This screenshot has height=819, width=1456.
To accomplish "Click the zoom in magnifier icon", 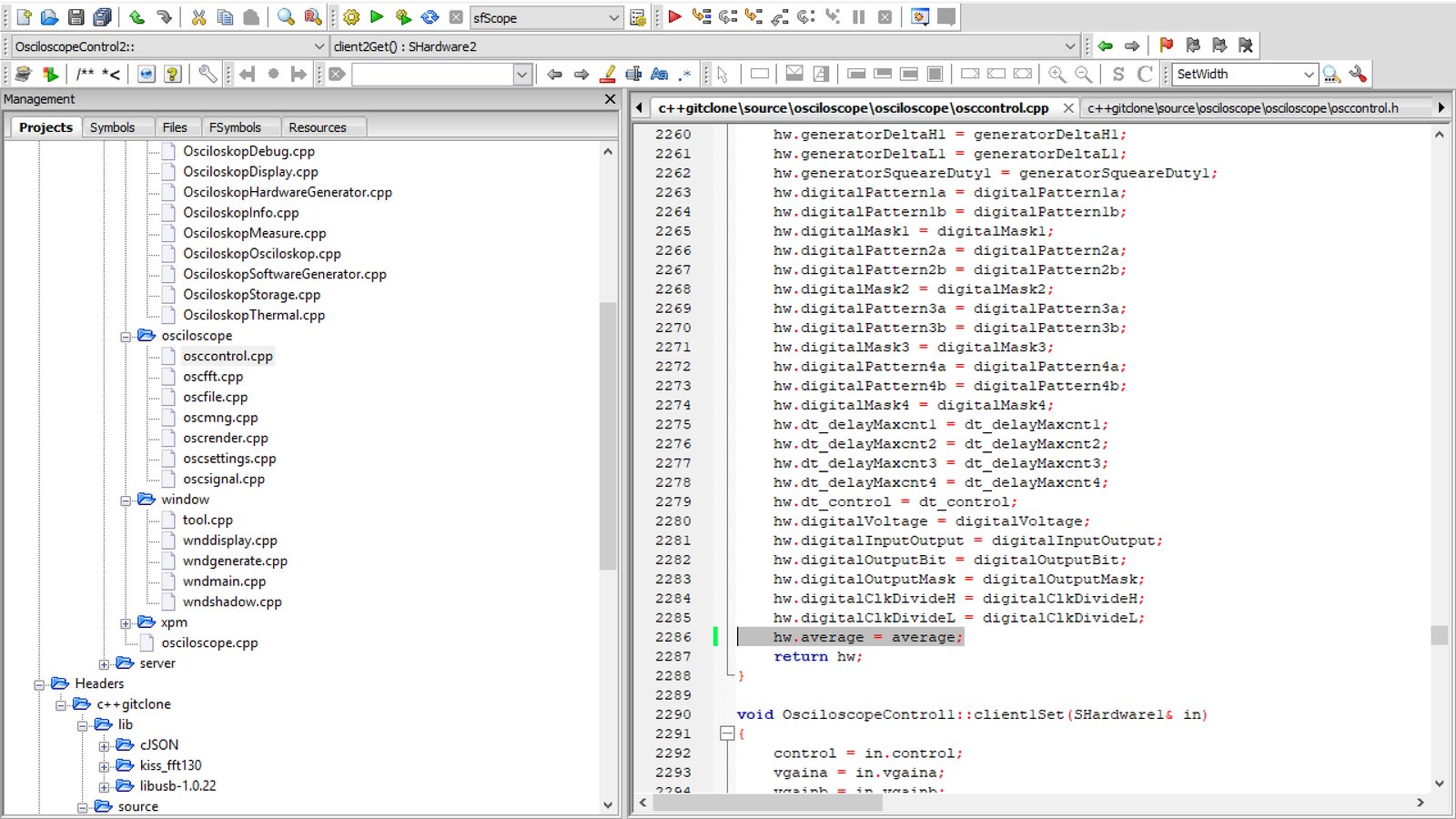I will coord(1057,74).
